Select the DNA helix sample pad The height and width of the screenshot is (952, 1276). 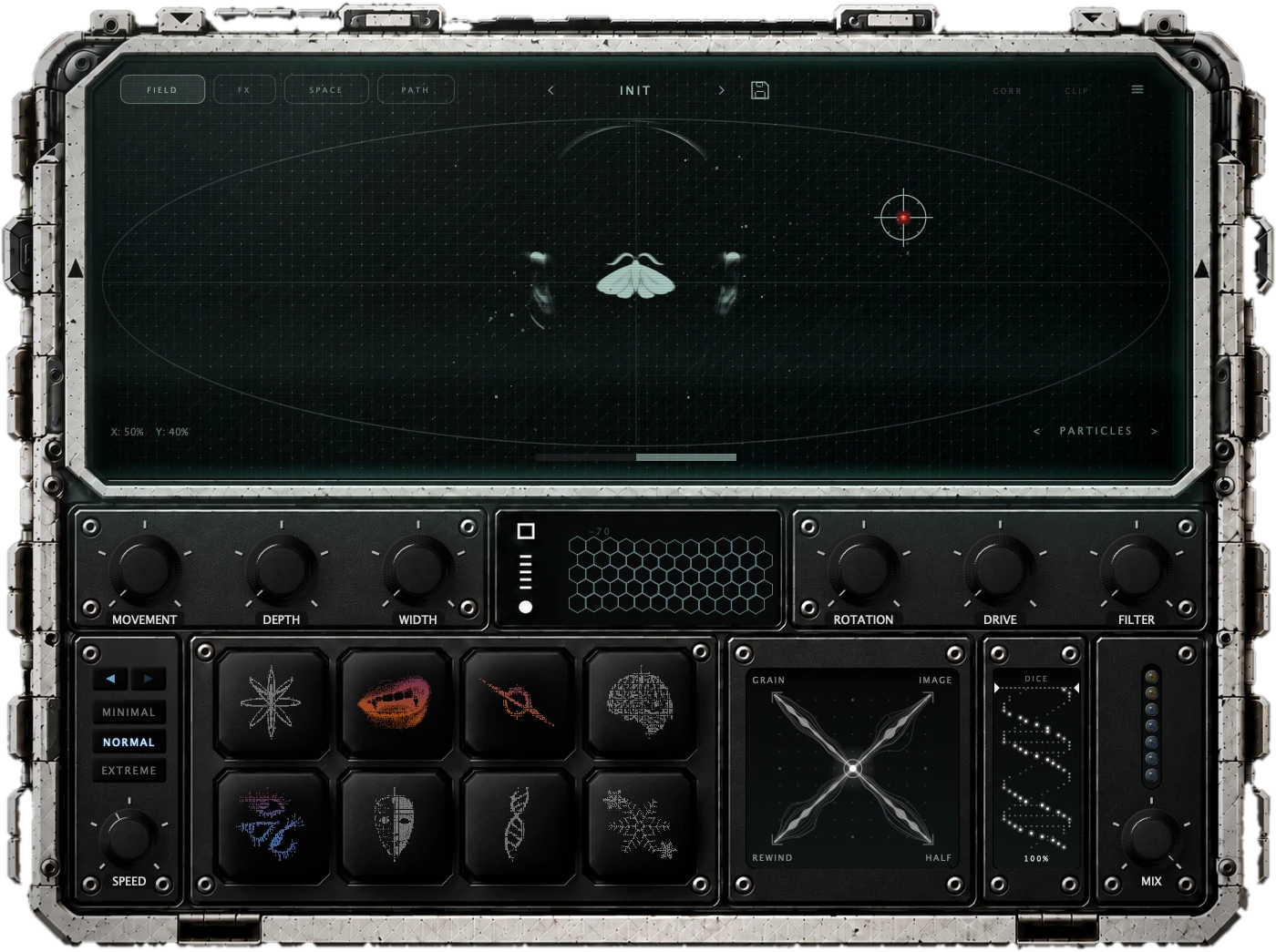coord(517,826)
